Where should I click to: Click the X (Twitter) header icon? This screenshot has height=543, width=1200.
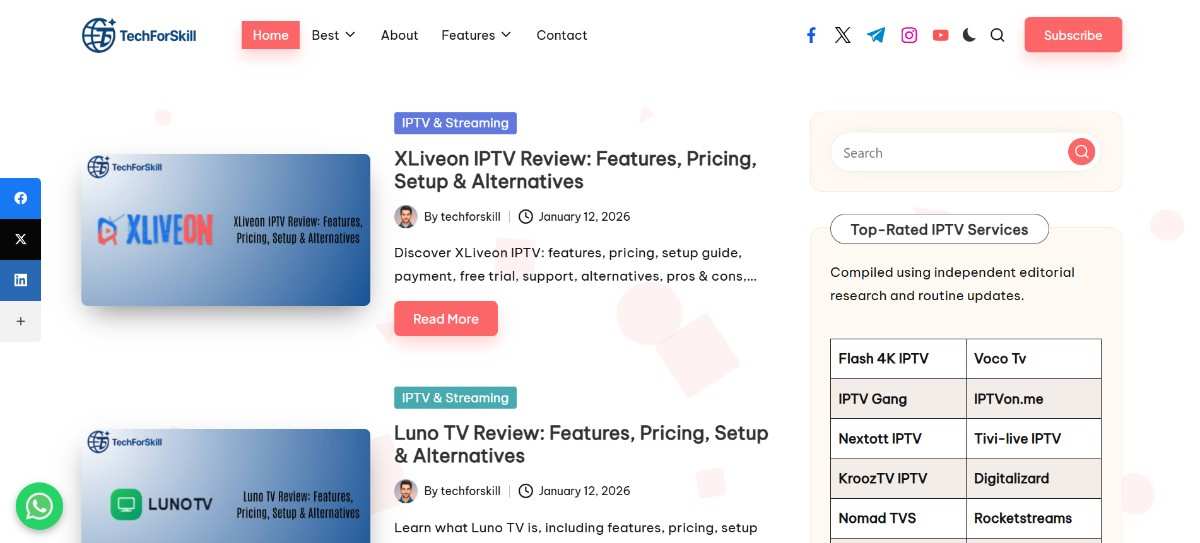pos(843,35)
